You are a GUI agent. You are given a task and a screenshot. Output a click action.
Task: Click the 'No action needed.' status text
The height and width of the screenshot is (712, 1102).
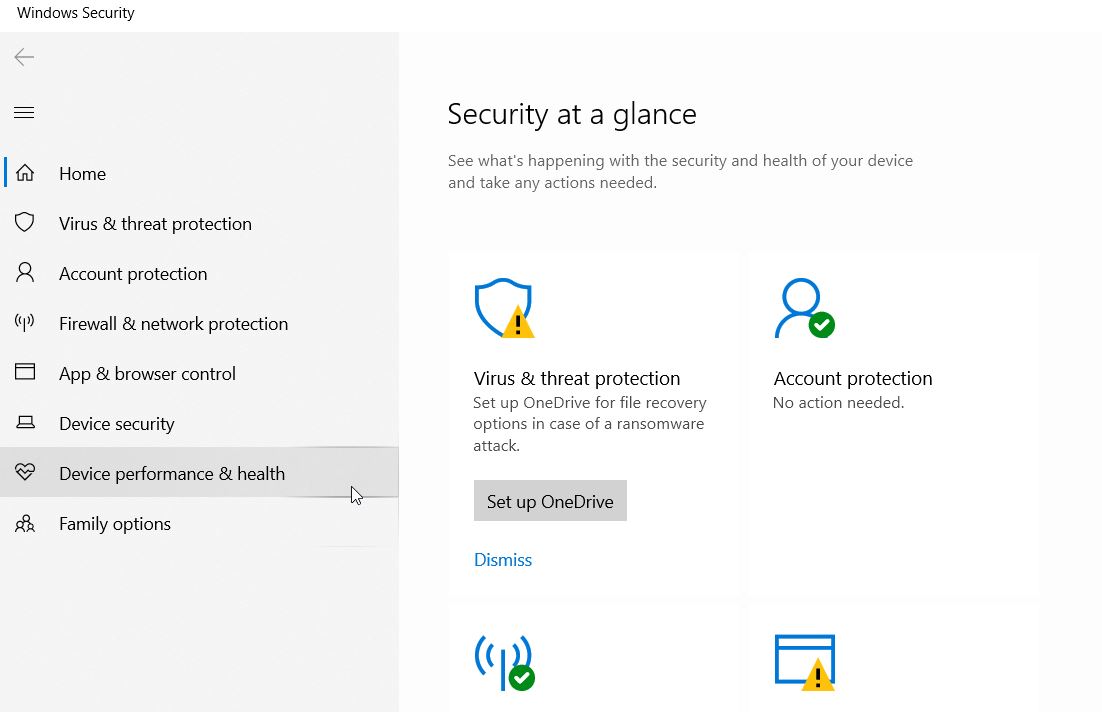tap(838, 403)
